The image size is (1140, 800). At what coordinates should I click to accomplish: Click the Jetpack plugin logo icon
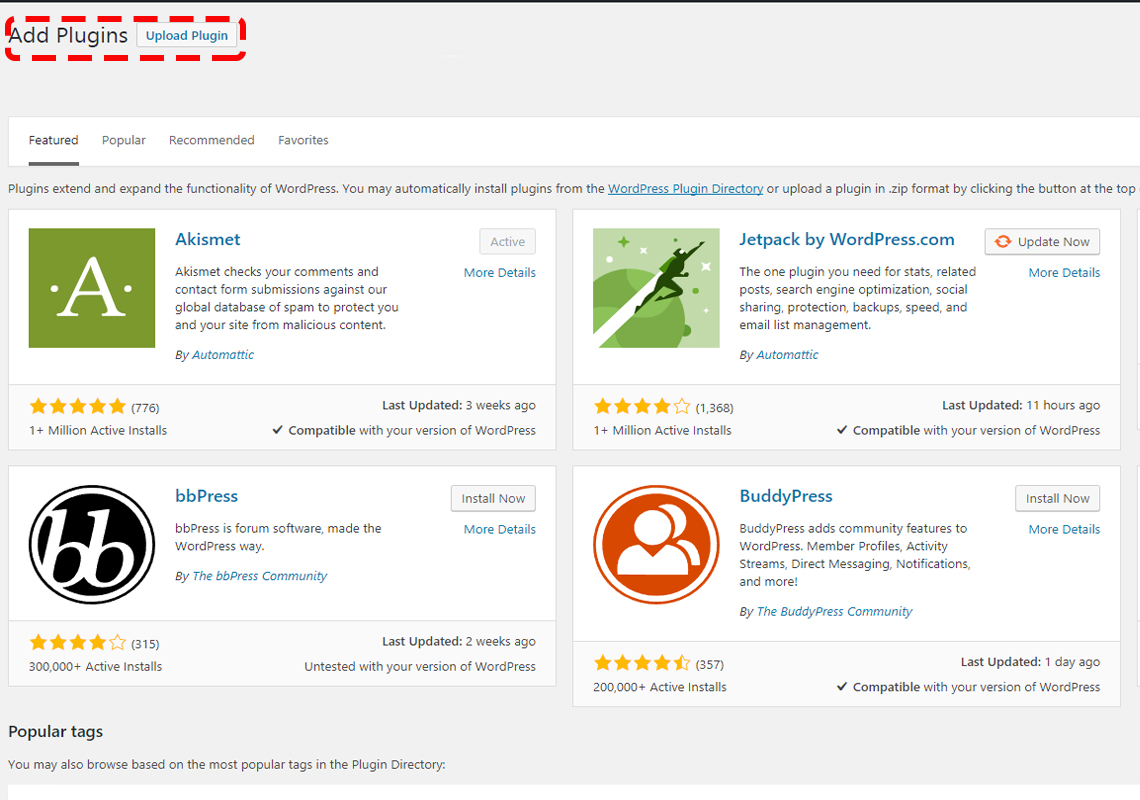click(x=656, y=288)
